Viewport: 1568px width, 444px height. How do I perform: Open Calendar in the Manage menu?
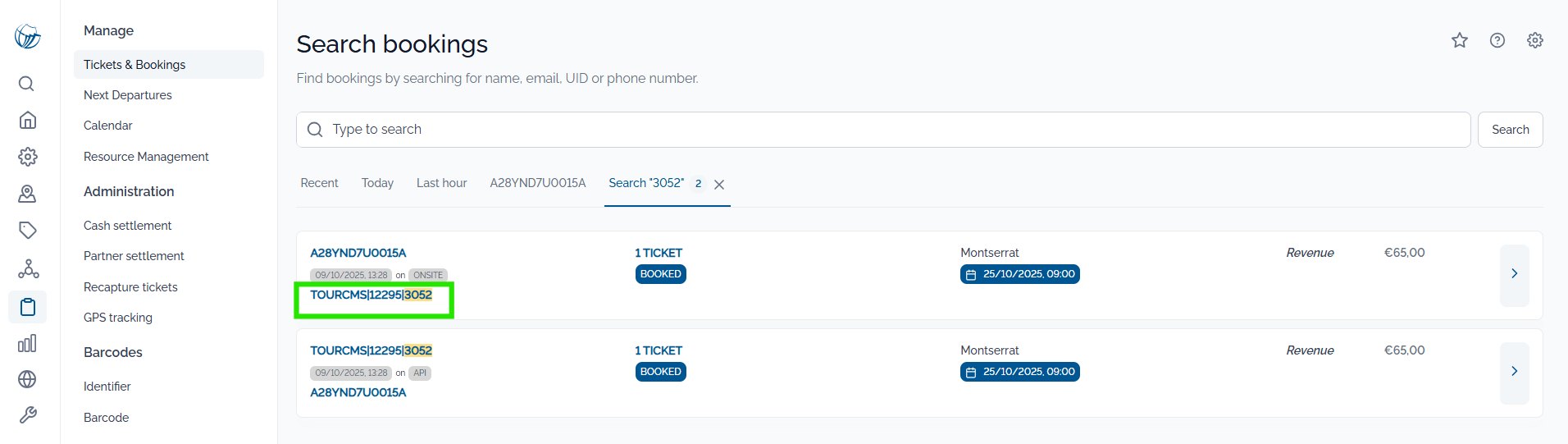[x=108, y=126]
